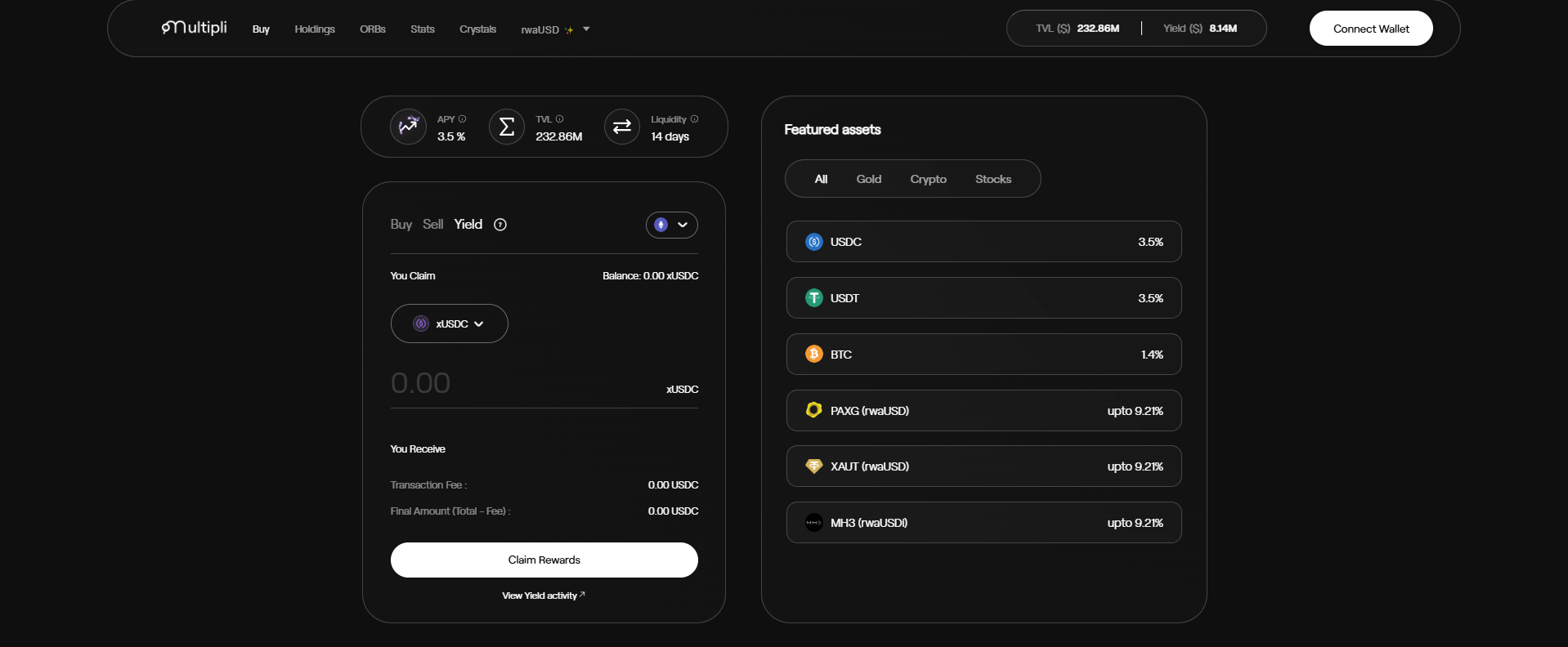Click the rwaUSD sparkle icon
This screenshot has height=647, width=1568.
click(569, 30)
